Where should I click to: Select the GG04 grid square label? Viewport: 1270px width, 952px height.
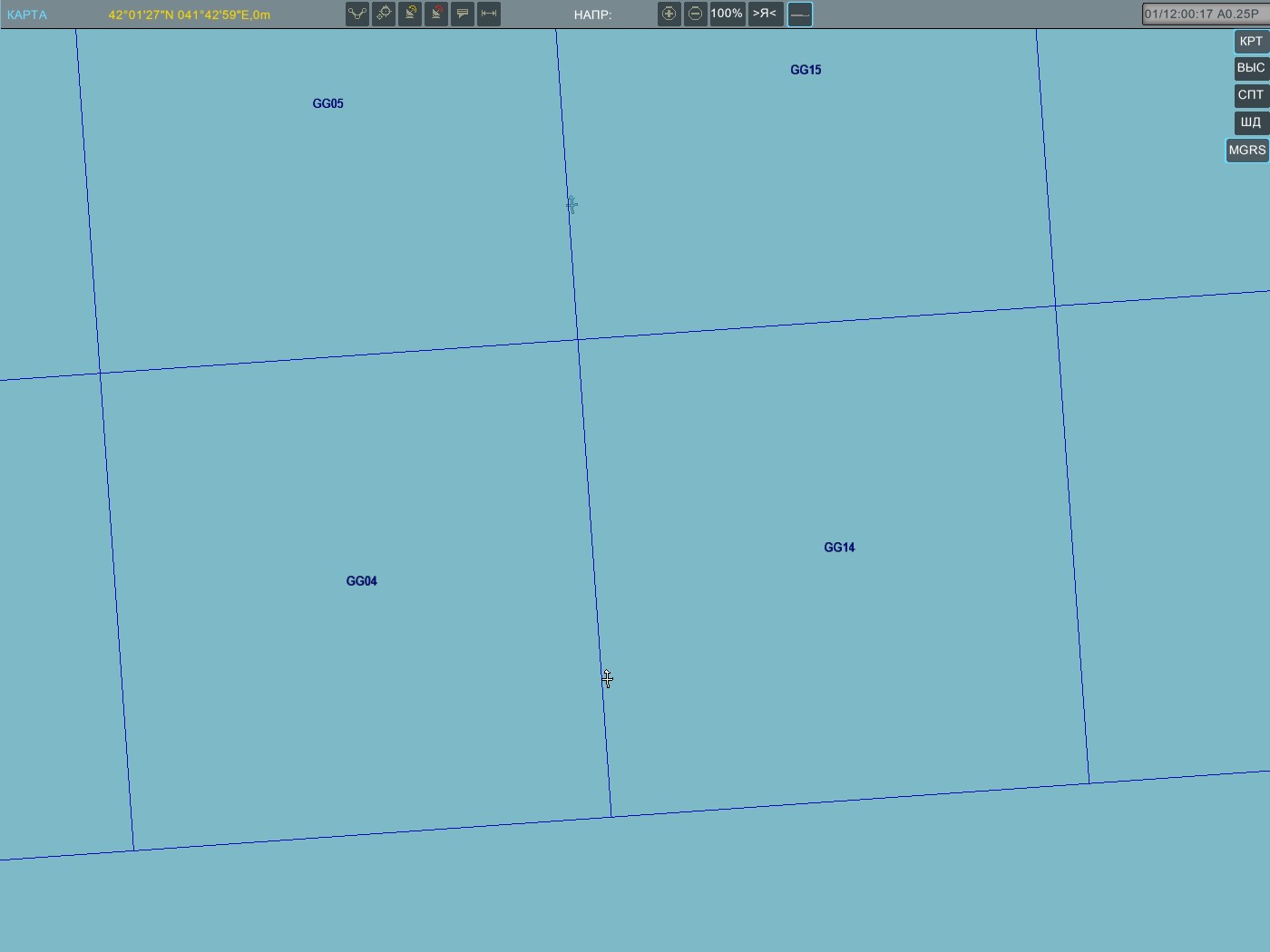361,581
